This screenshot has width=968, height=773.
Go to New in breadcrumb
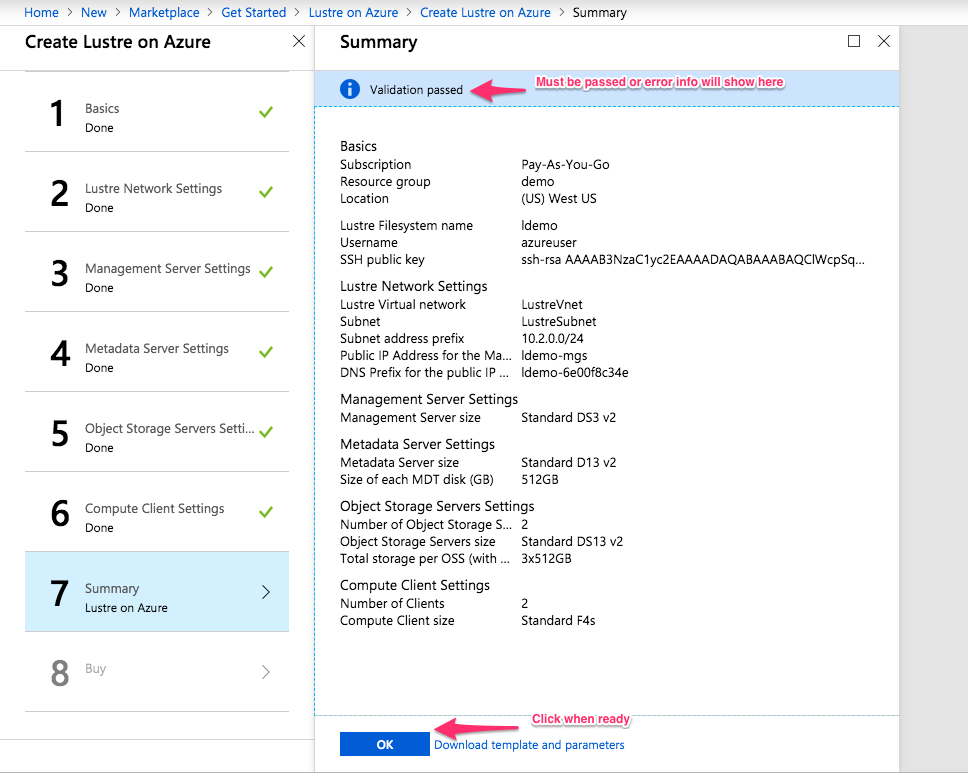(94, 12)
